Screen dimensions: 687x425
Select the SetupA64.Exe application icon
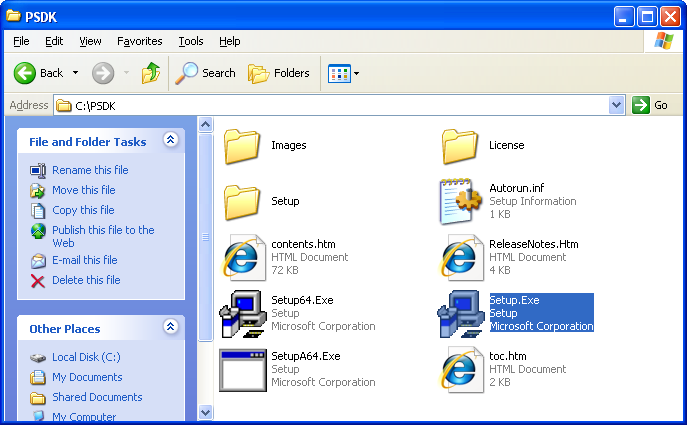click(242, 369)
